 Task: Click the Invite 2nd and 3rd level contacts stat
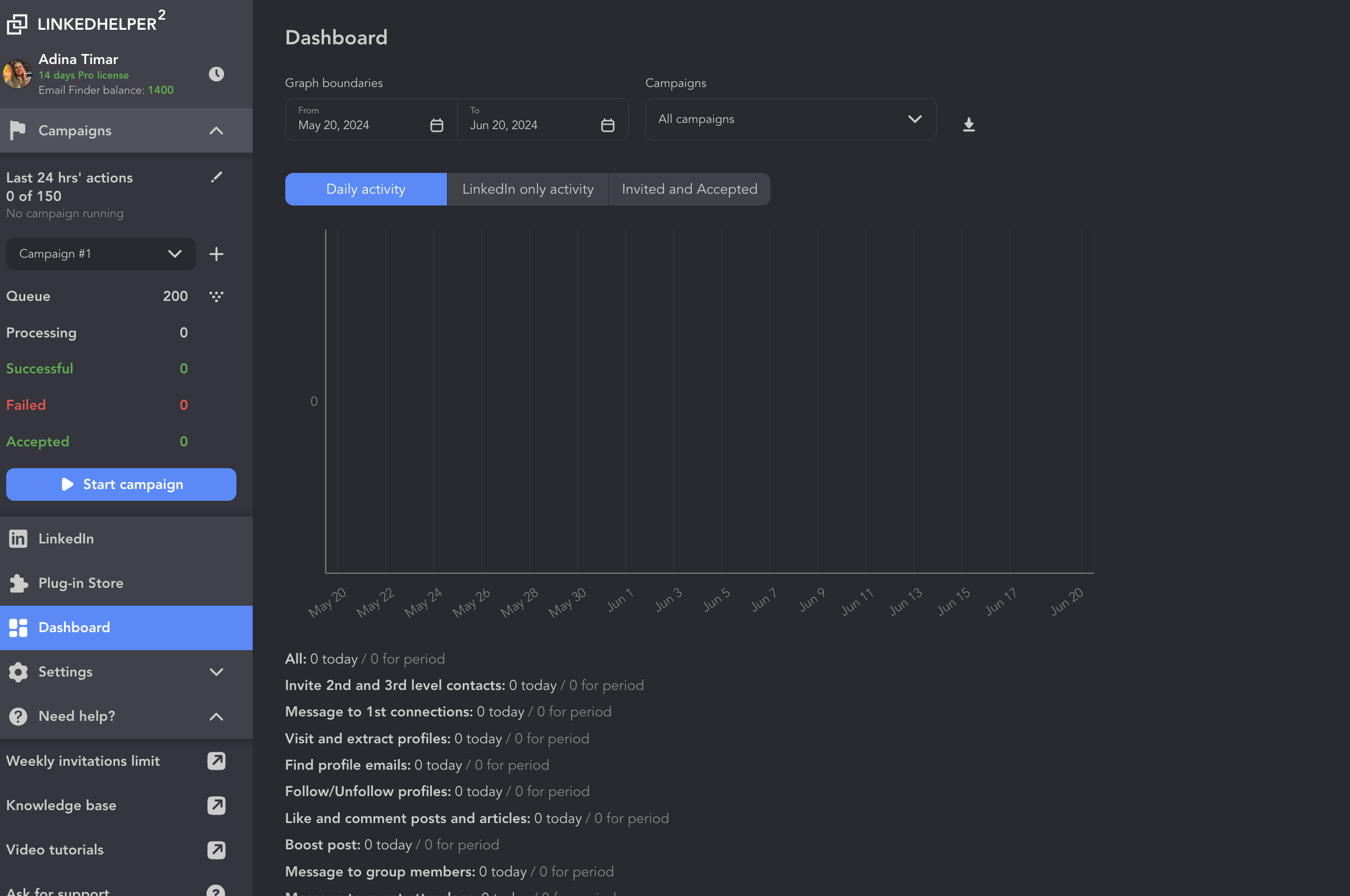pyautogui.click(x=464, y=685)
